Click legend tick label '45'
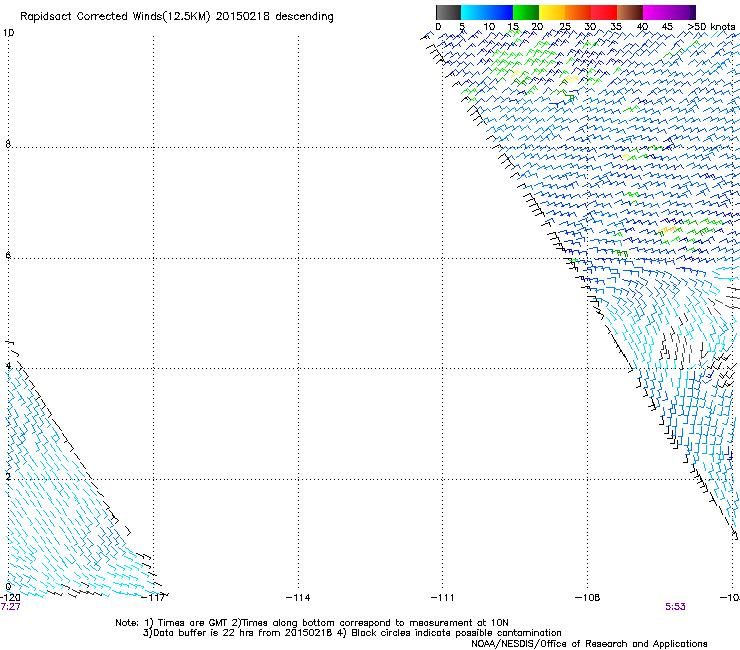The height and width of the screenshot is (650, 740). 667,27
